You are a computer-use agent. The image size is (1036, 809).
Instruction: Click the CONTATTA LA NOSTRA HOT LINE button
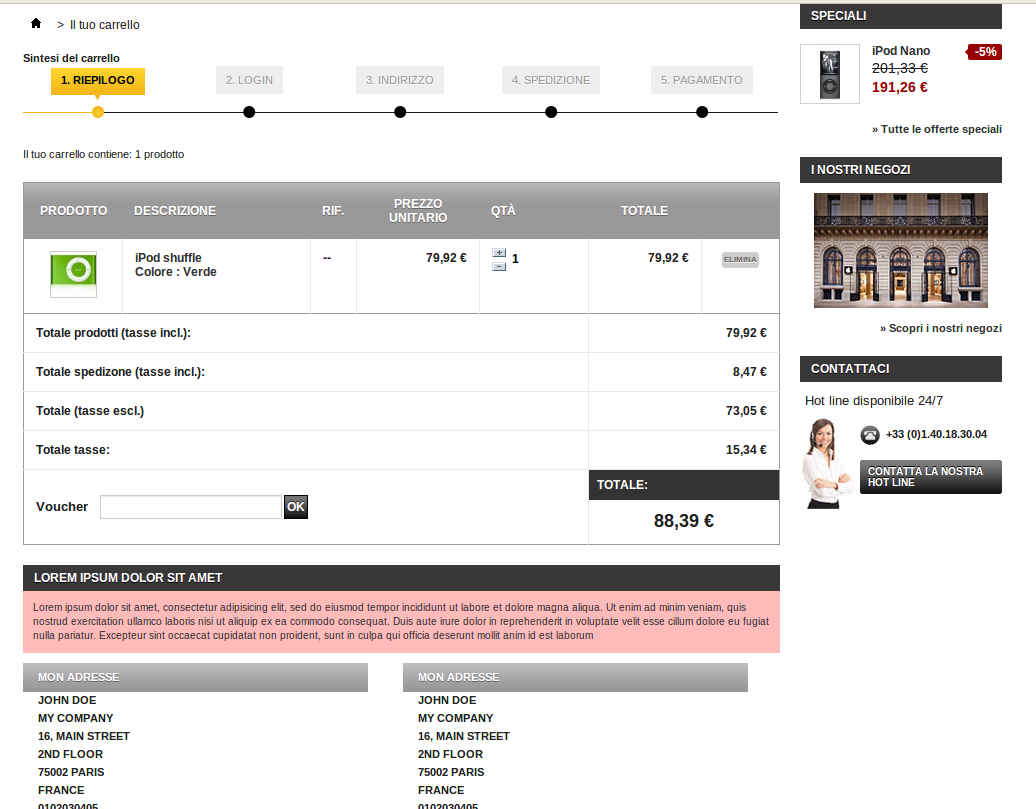click(x=930, y=477)
